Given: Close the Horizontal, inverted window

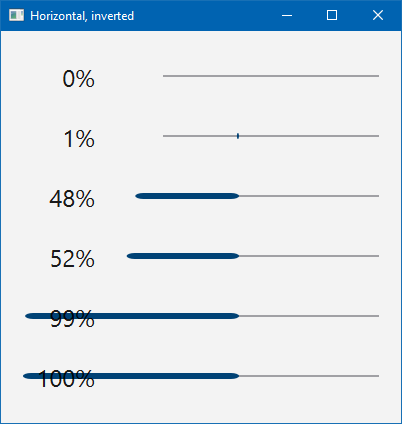Looking at the screenshot, I should coord(378,15).
